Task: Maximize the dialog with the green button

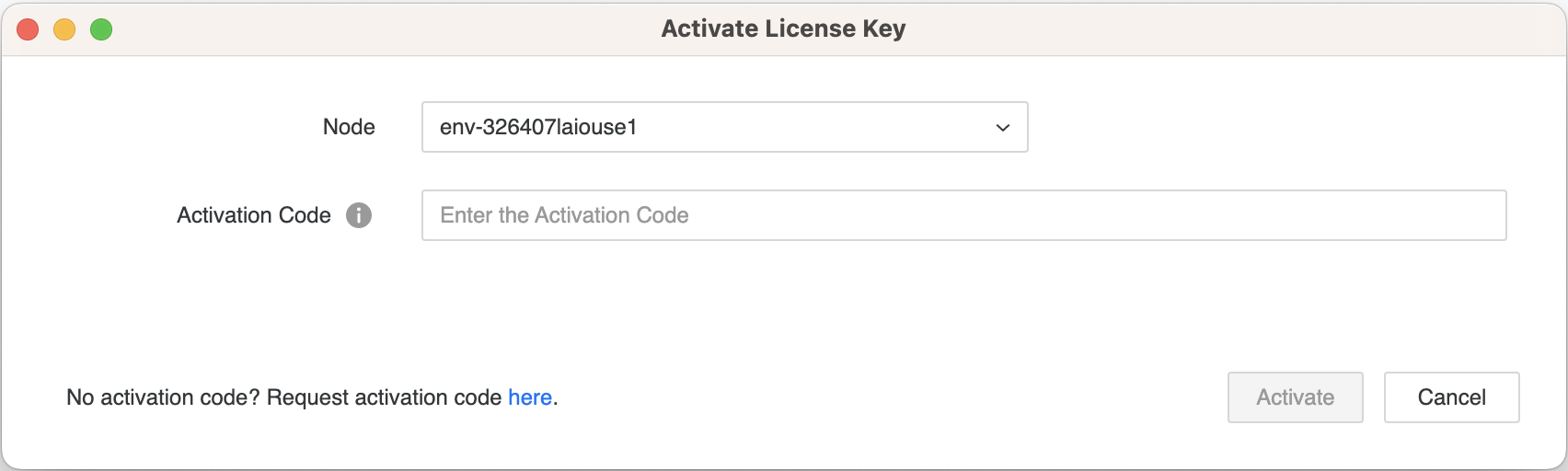Action: [x=101, y=29]
